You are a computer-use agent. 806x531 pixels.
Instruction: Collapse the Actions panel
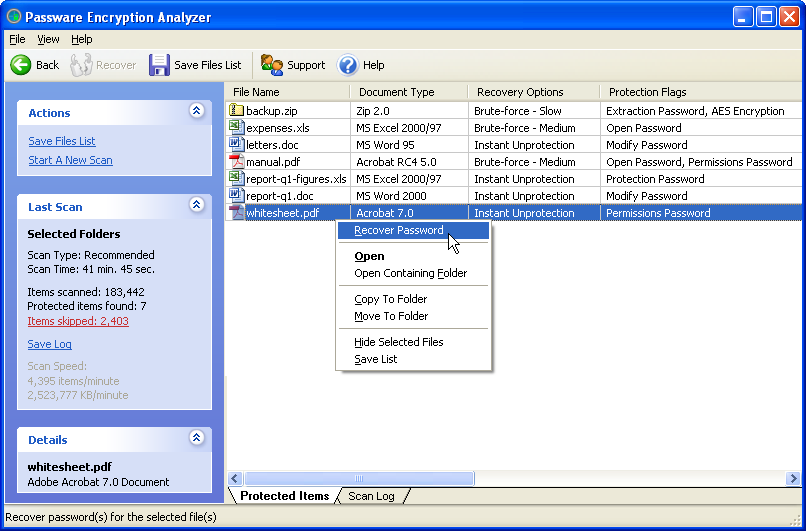[196, 111]
